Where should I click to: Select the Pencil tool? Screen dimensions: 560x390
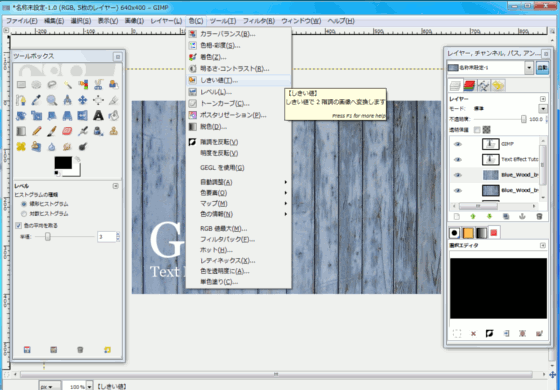tap(36, 131)
